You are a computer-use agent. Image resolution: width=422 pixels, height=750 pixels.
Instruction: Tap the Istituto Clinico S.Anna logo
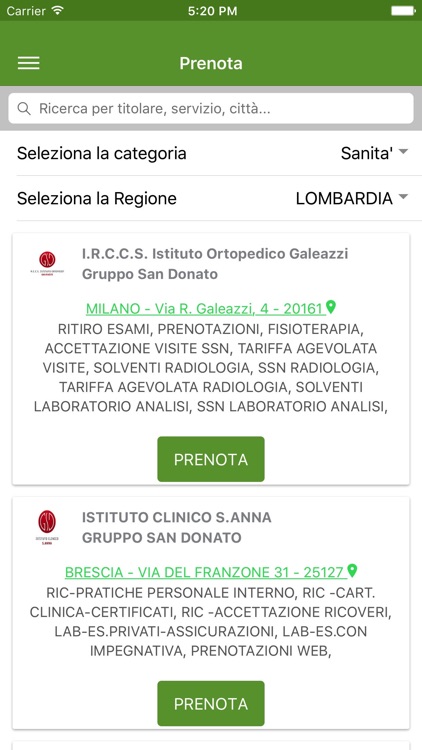tap(47, 528)
